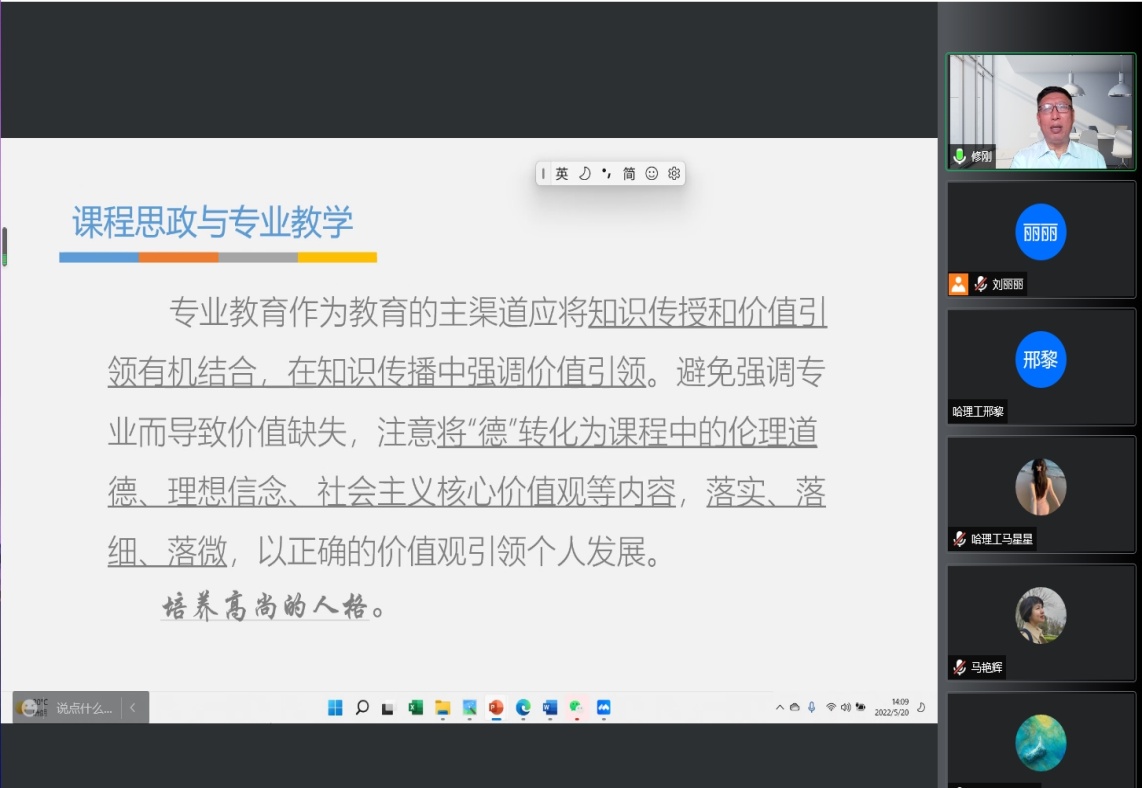1142x788 pixels.
Task: Toggle Chinese/English punctuation in IME bar
Action: pos(606,173)
